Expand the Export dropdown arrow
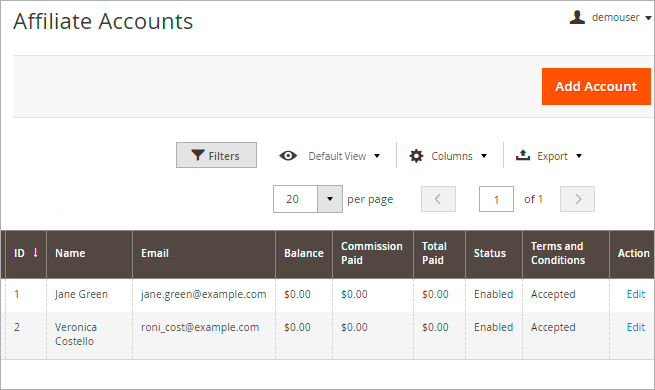This screenshot has height=390, width=655. pos(579,156)
